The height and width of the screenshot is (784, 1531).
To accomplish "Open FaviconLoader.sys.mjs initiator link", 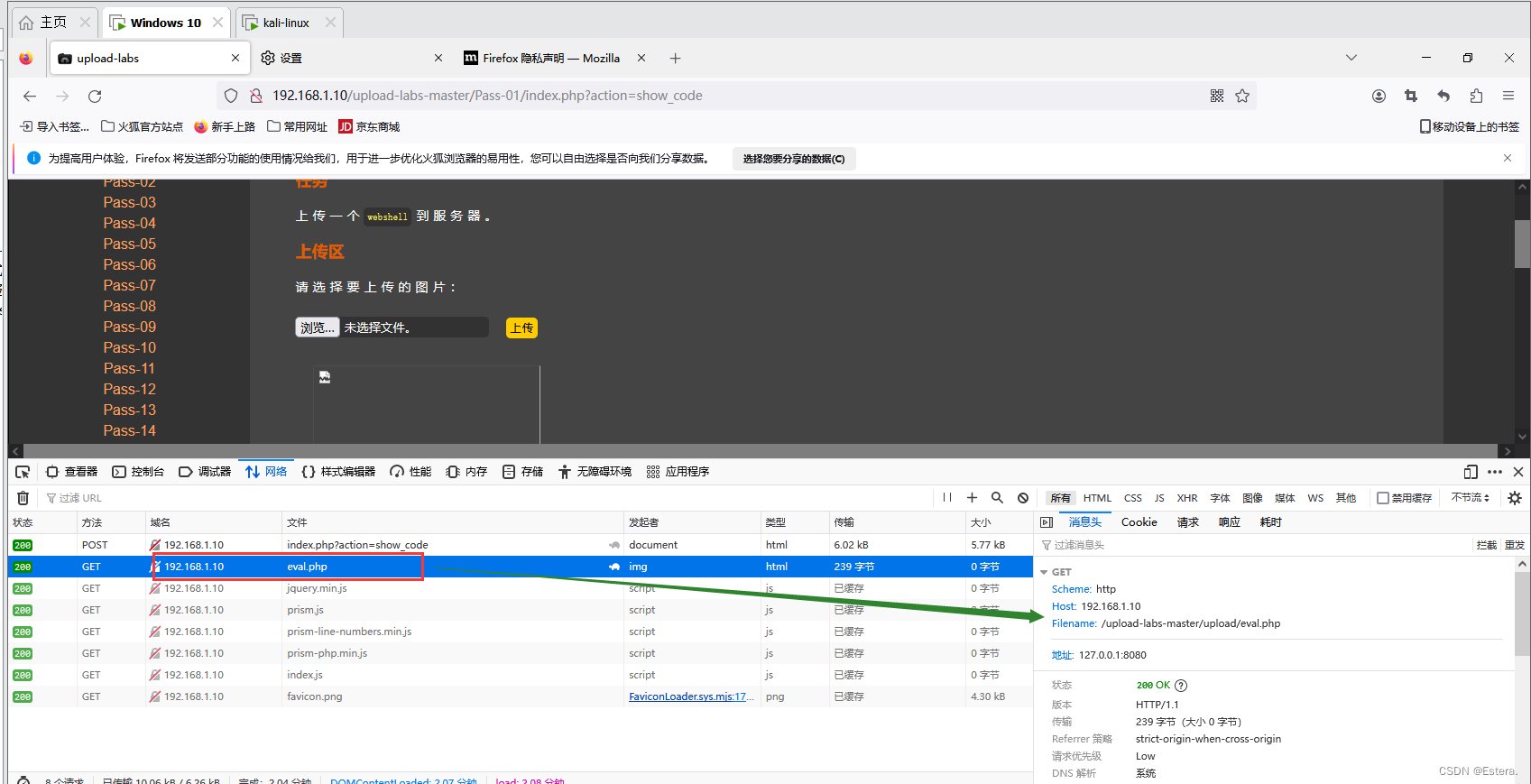I will [691, 696].
